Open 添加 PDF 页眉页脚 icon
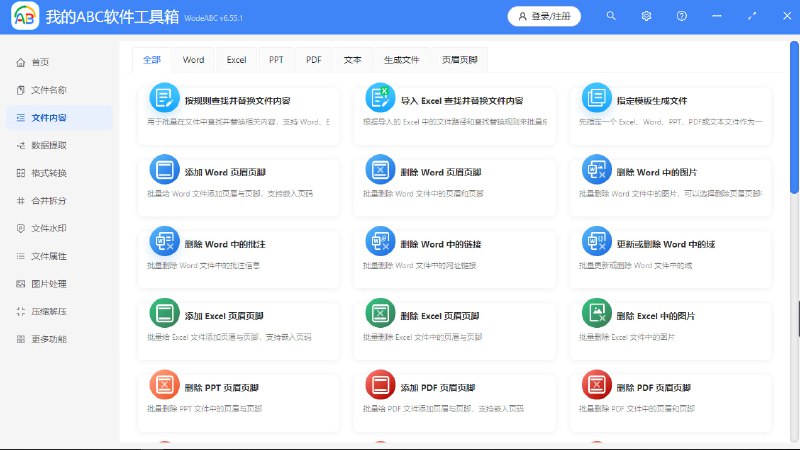The height and width of the screenshot is (450, 800). click(379, 385)
